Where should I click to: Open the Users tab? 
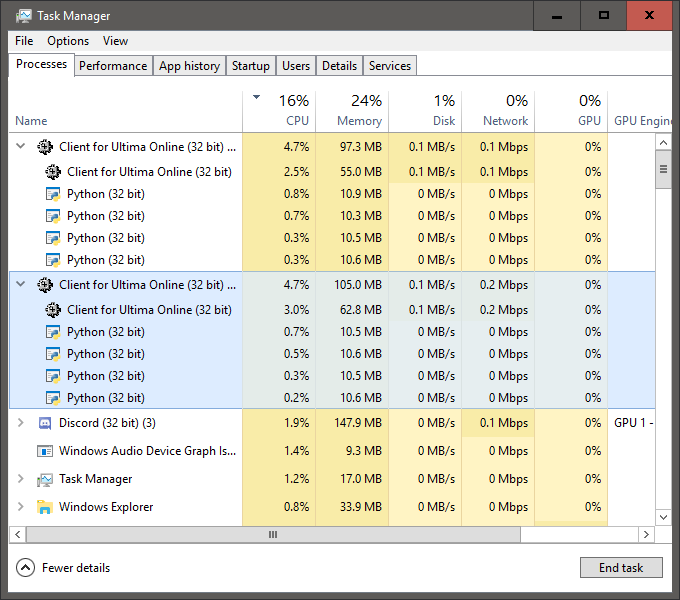tap(296, 66)
